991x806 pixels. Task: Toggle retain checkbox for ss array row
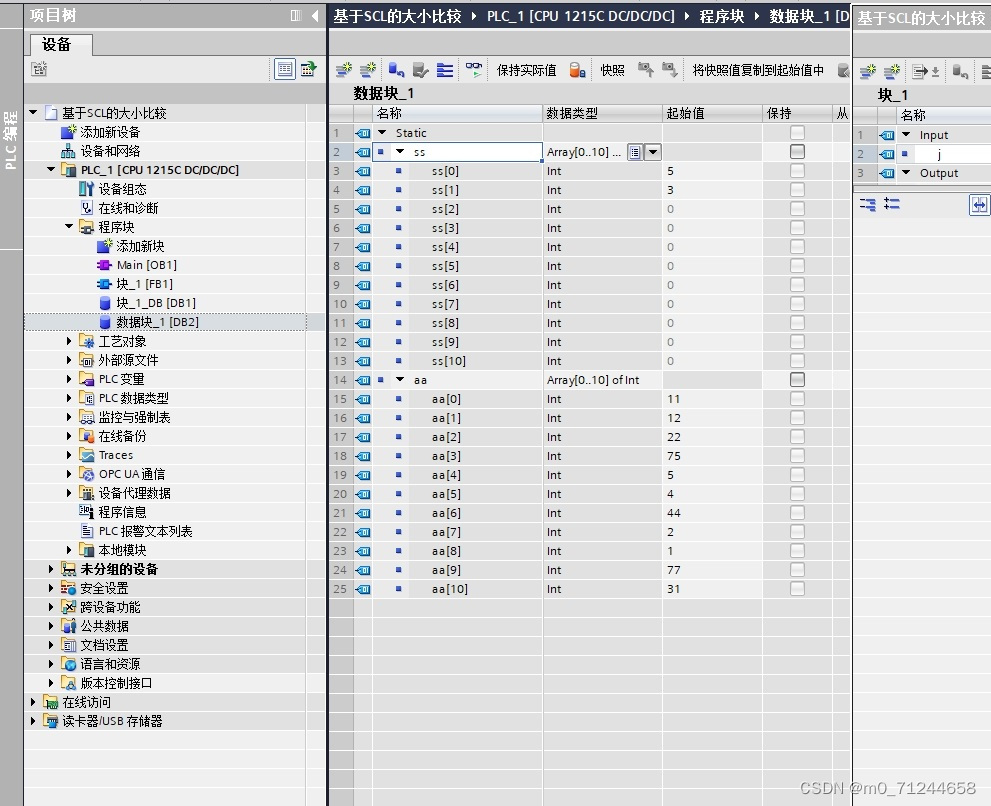point(798,152)
